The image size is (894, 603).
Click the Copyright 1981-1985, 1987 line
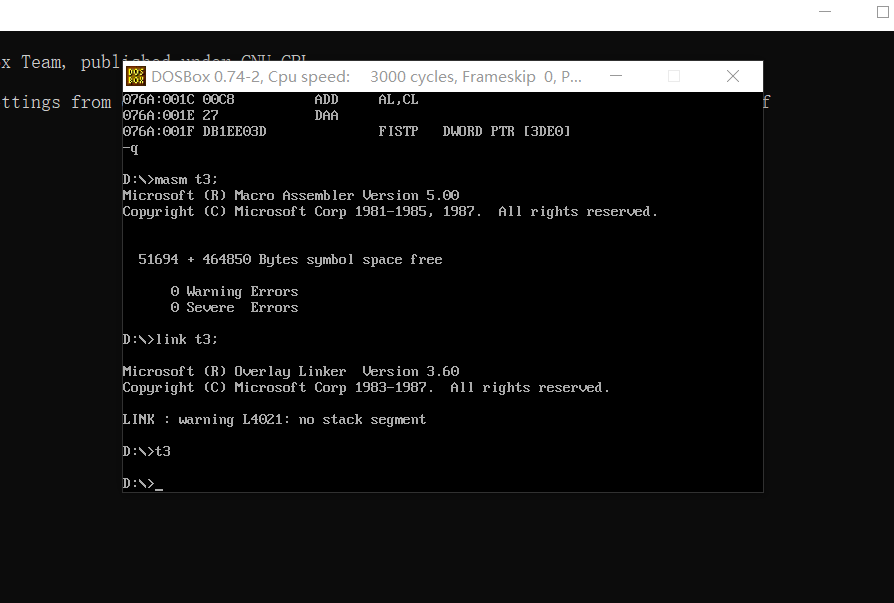coord(391,211)
